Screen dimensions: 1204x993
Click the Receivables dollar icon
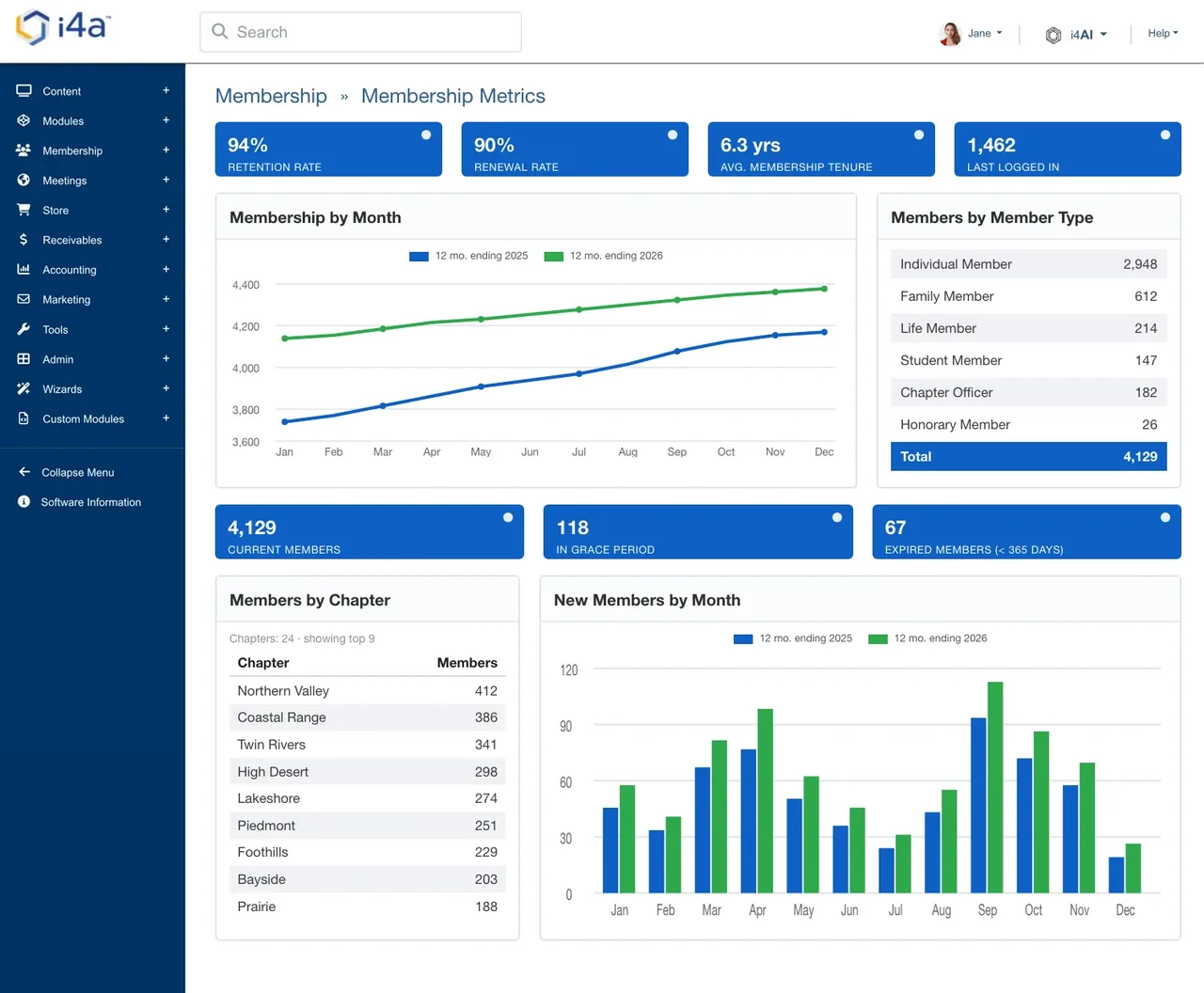tap(24, 240)
